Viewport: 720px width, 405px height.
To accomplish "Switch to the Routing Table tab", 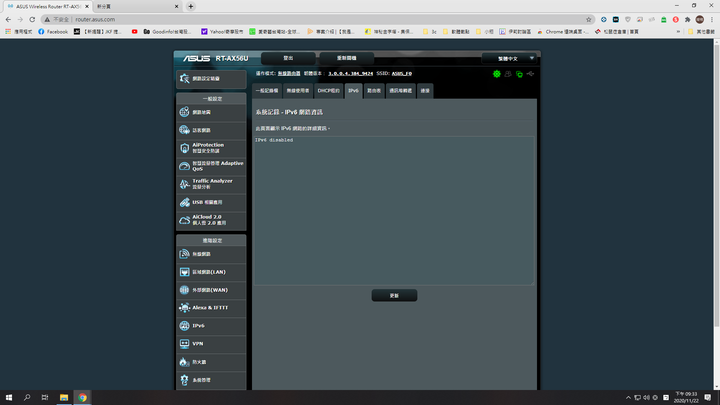I will tap(374, 91).
